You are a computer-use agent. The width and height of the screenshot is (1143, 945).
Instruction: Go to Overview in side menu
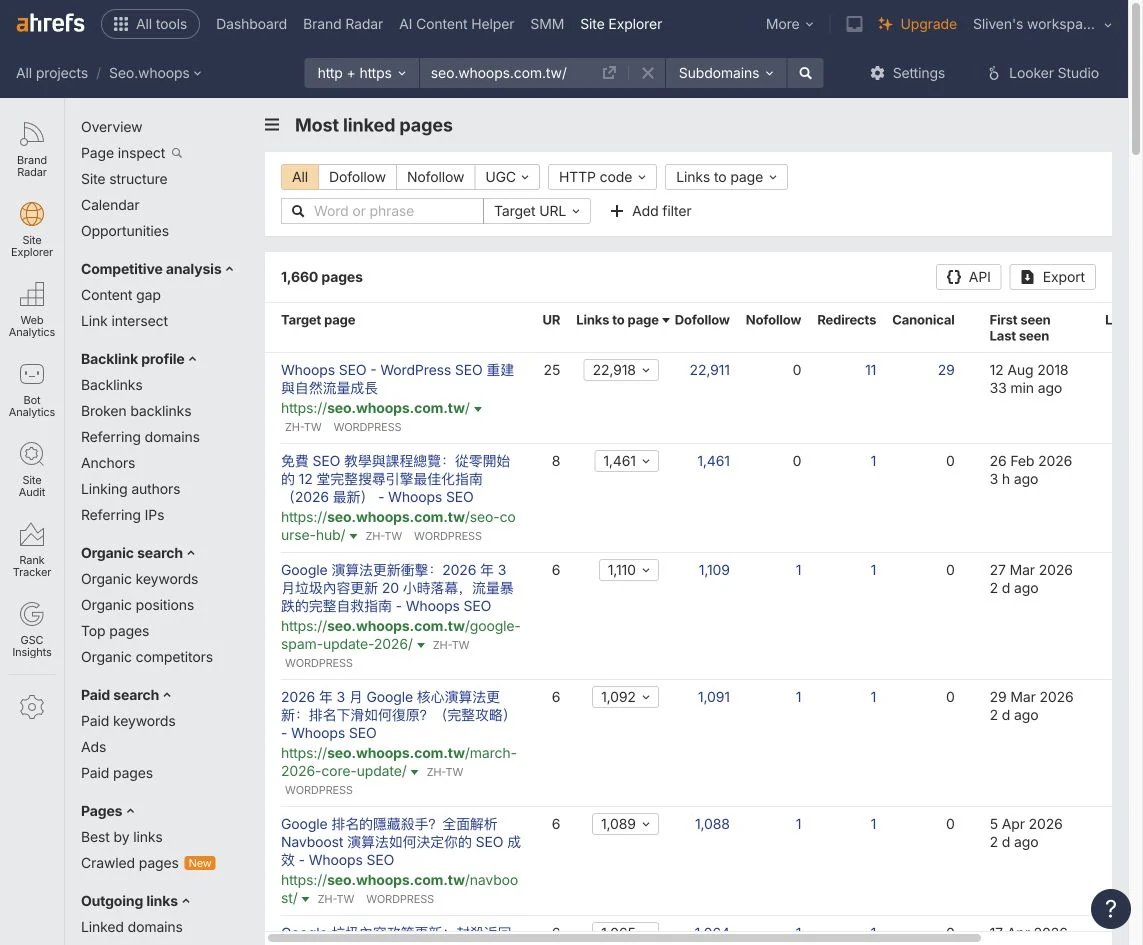(x=112, y=127)
